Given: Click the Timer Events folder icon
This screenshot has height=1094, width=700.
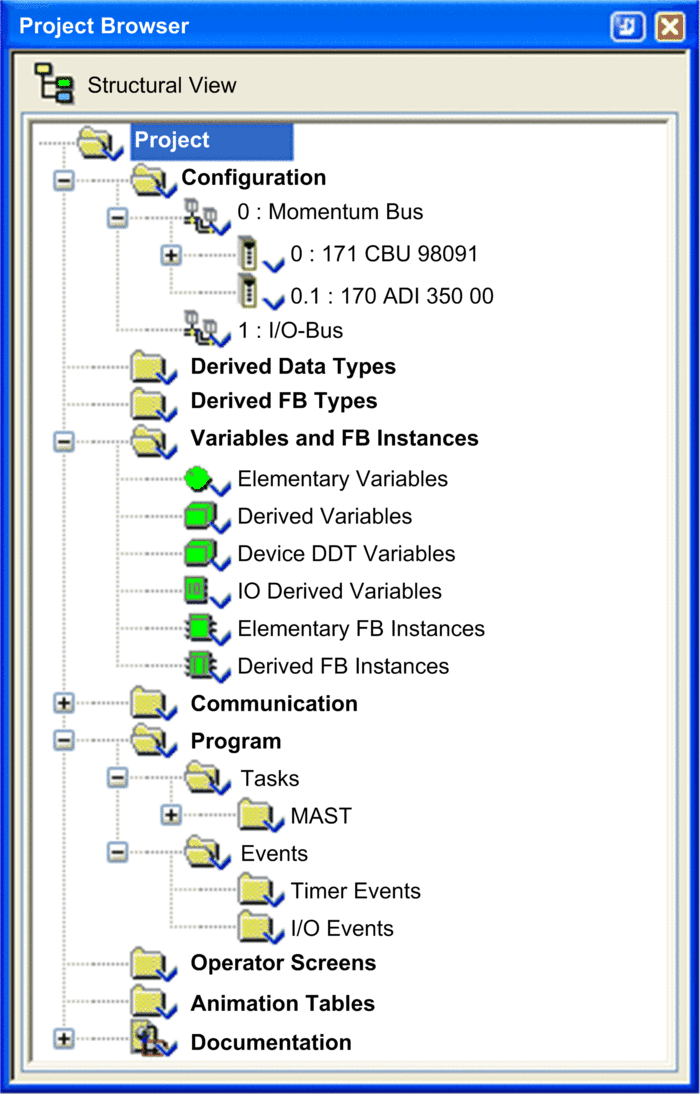Looking at the screenshot, I should 260,892.
